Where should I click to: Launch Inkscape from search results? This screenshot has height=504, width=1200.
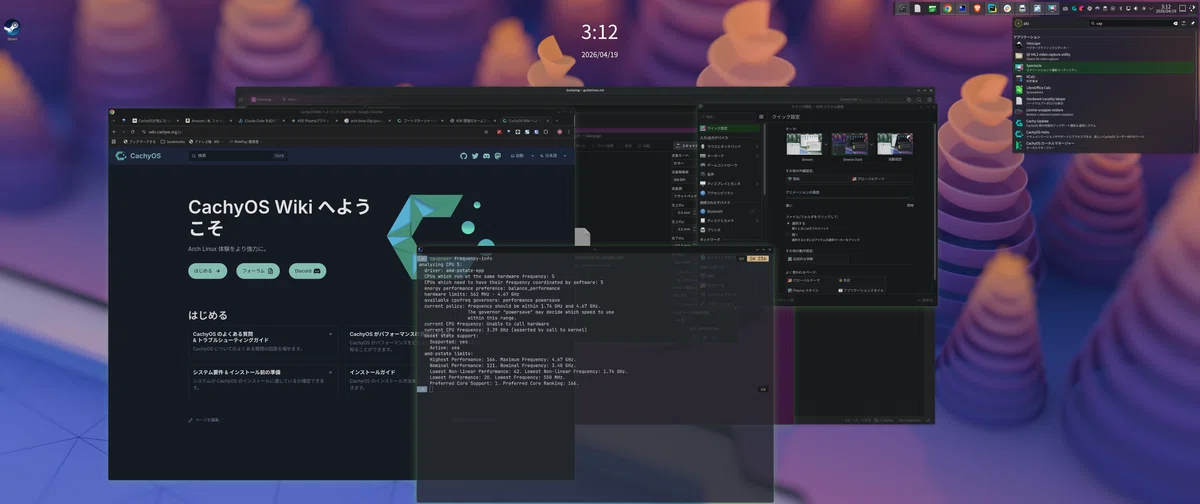[1104, 45]
